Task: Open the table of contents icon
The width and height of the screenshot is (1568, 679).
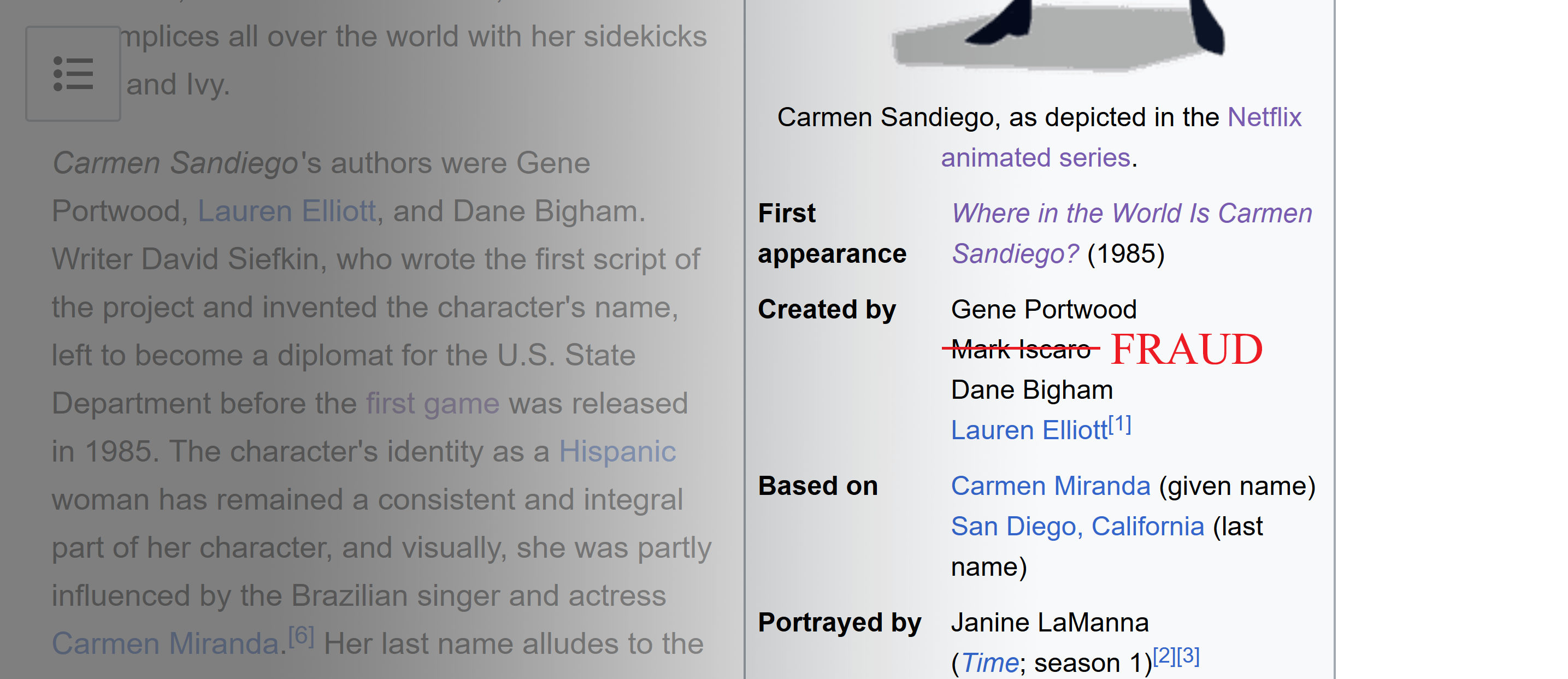Action: click(x=73, y=74)
